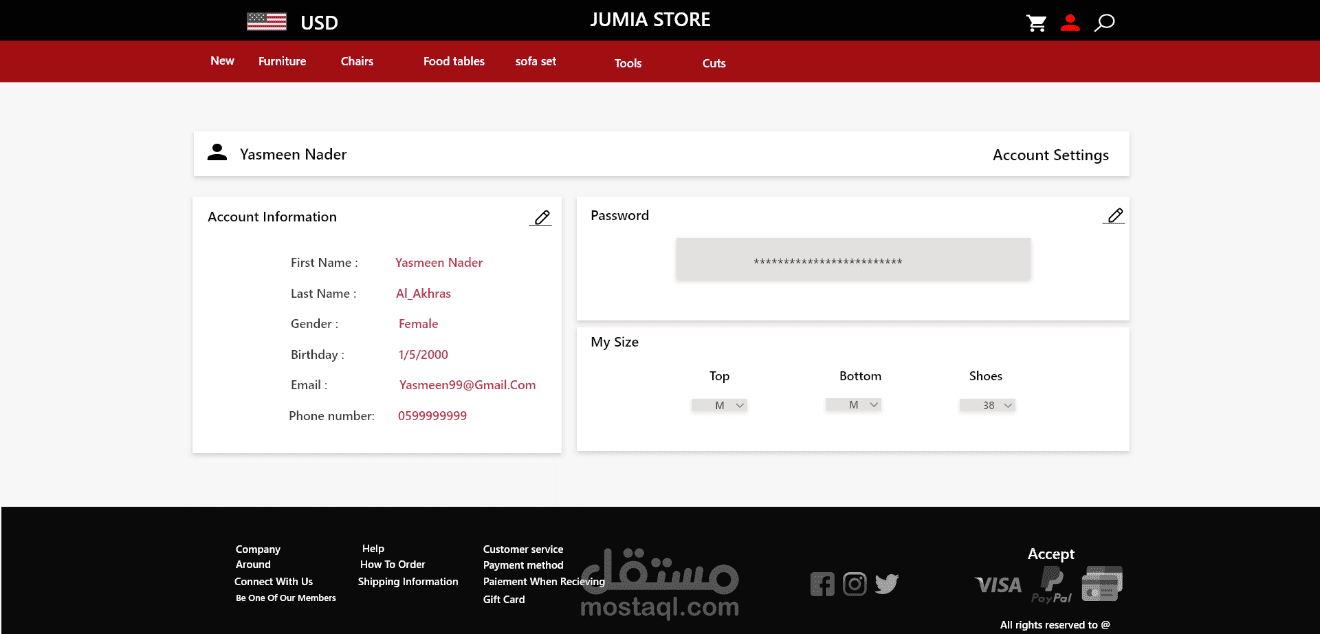Open the Tools category
This screenshot has width=1320, height=634.
(x=628, y=63)
